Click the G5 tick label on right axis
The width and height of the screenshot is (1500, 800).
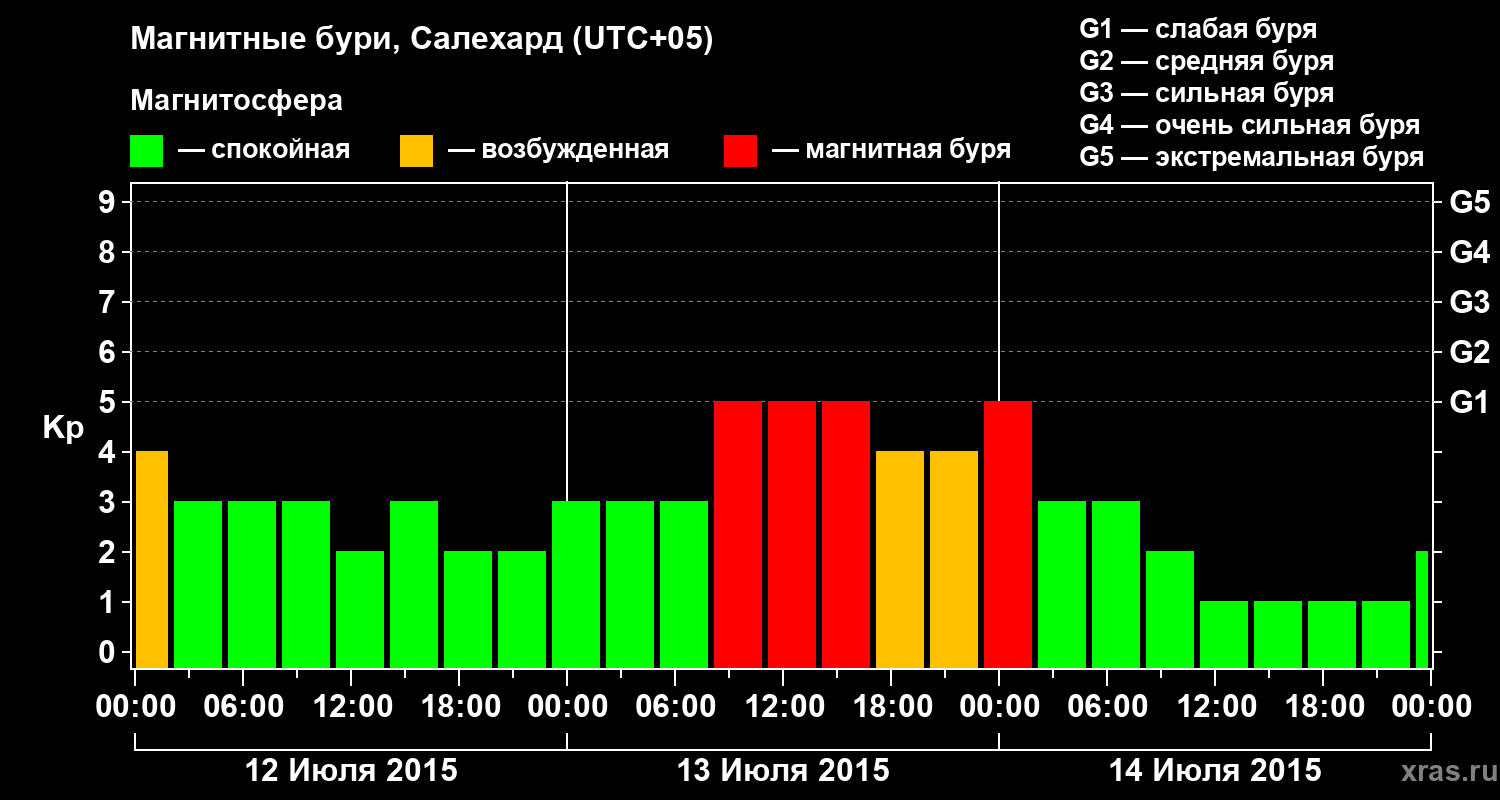1469,202
